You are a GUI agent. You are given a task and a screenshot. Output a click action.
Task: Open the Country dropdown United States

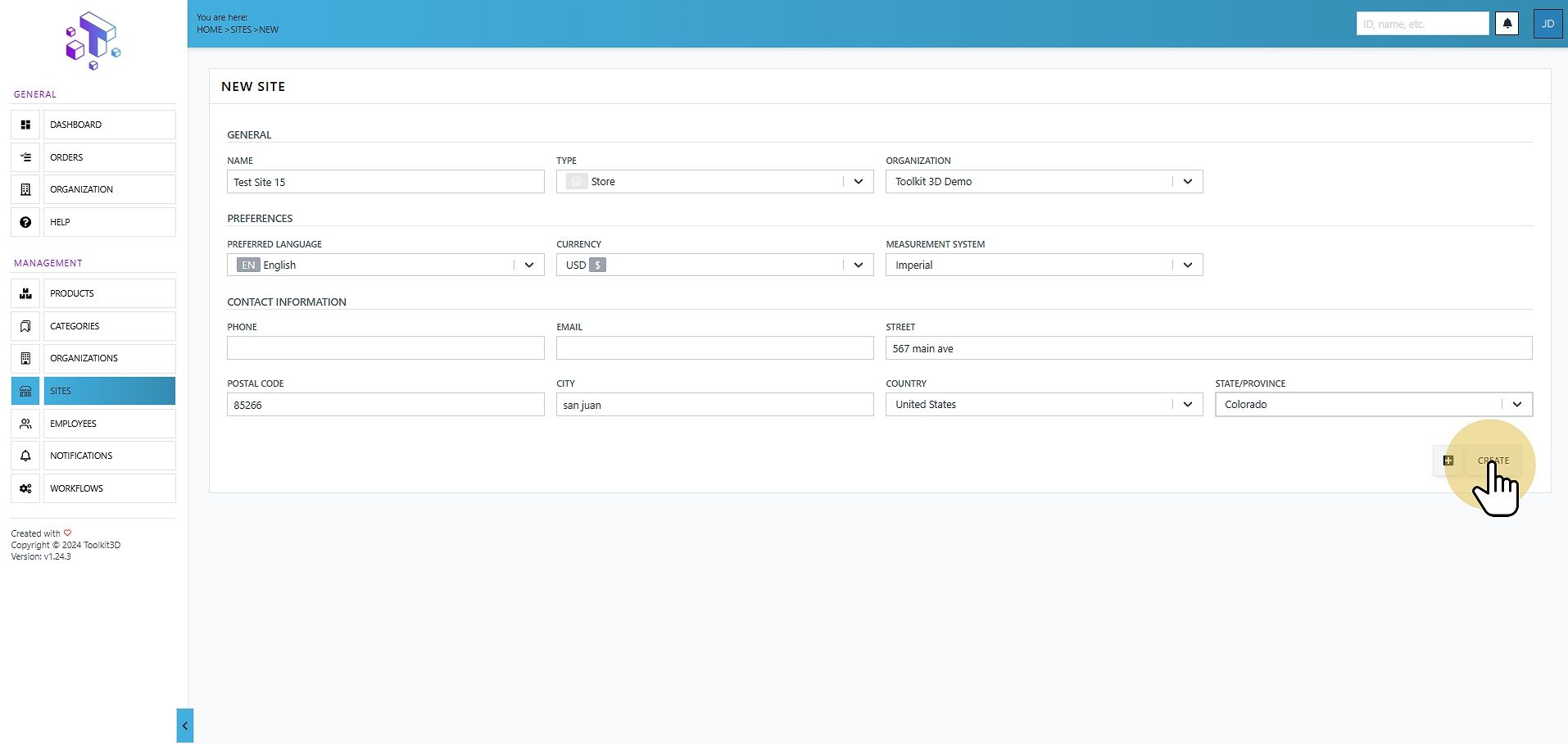[1045, 404]
